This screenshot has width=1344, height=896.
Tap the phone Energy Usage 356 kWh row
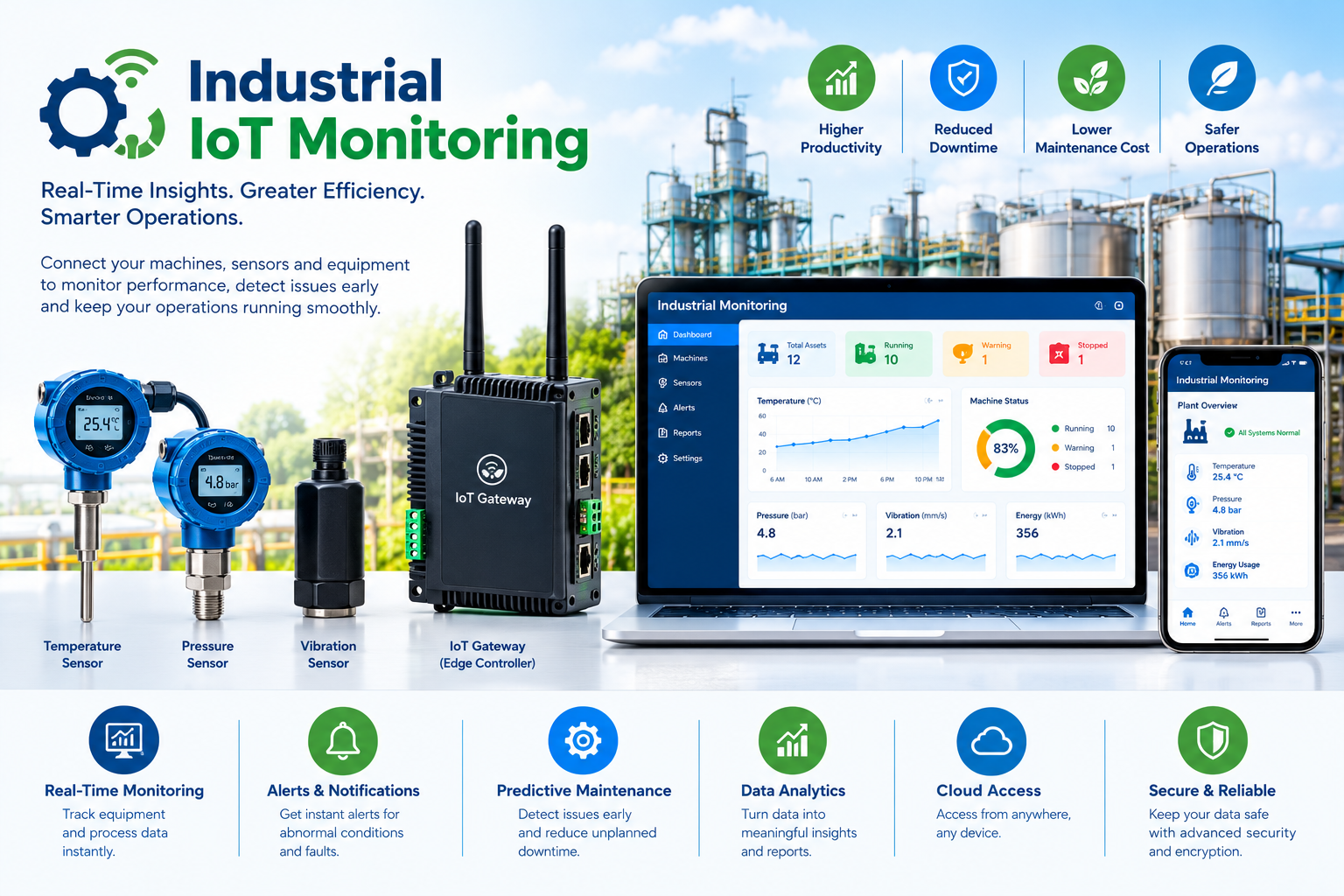pyautogui.click(x=1241, y=570)
